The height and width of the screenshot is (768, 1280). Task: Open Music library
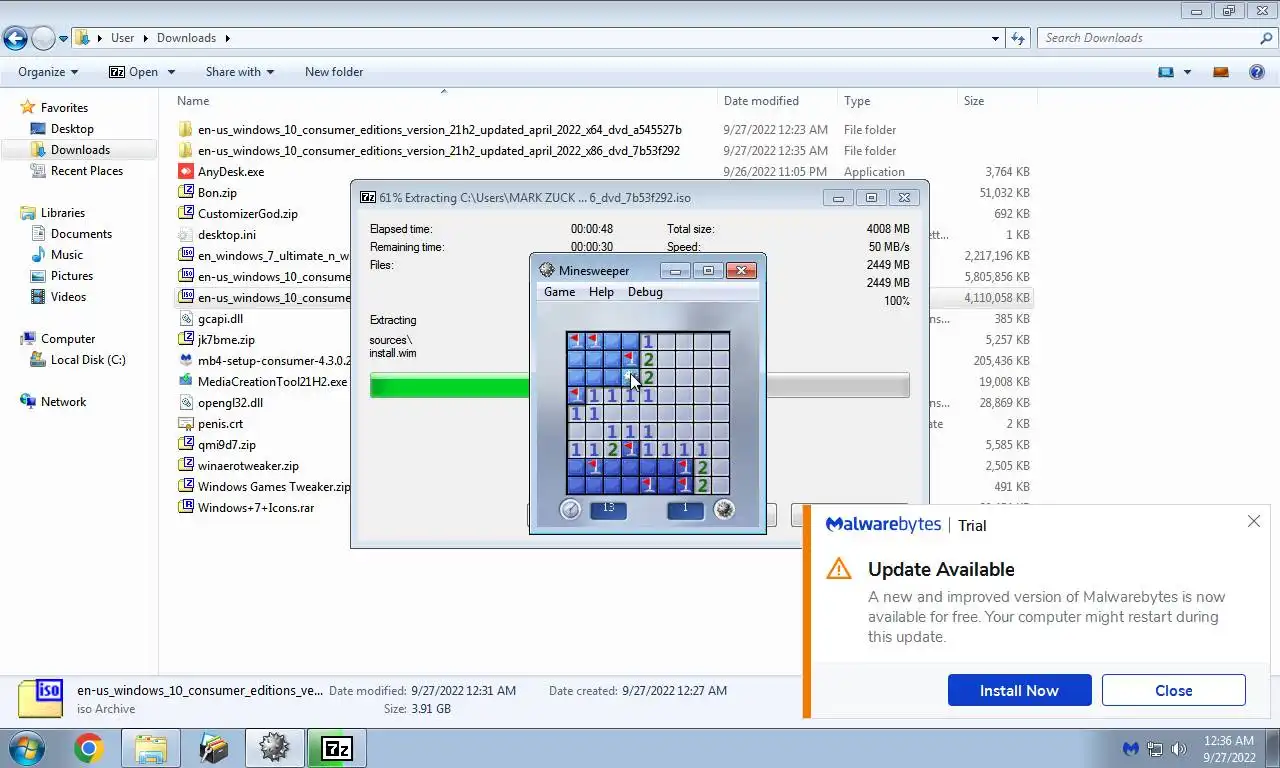tap(67, 255)
